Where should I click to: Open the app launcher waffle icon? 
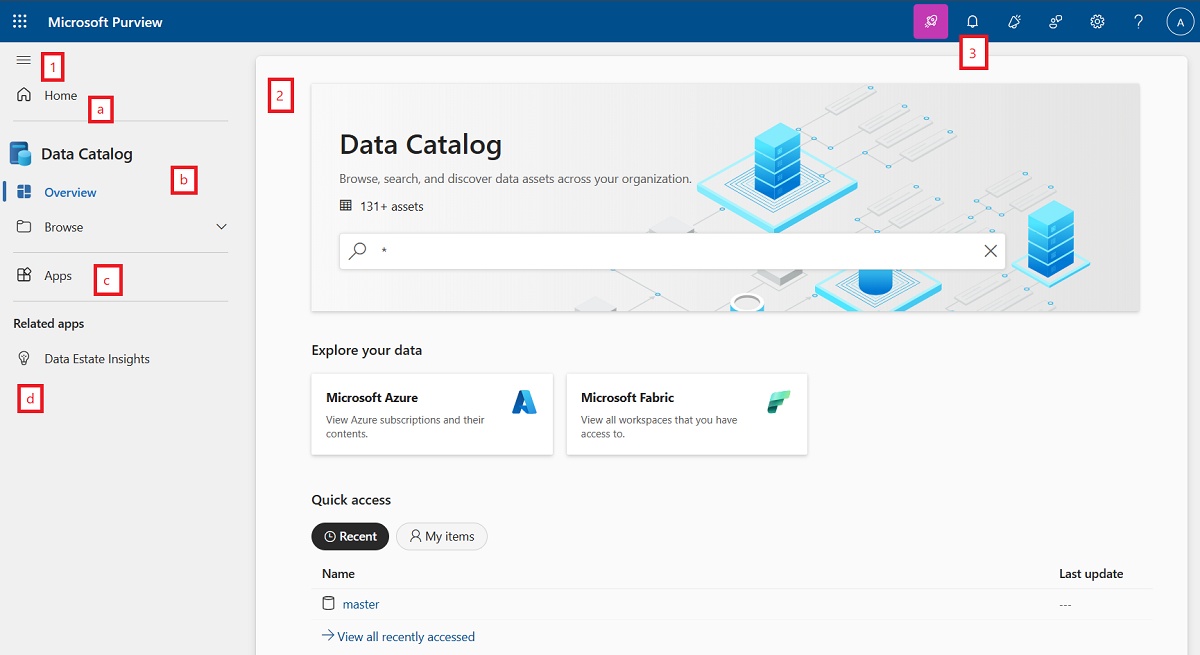coord(19,21)
